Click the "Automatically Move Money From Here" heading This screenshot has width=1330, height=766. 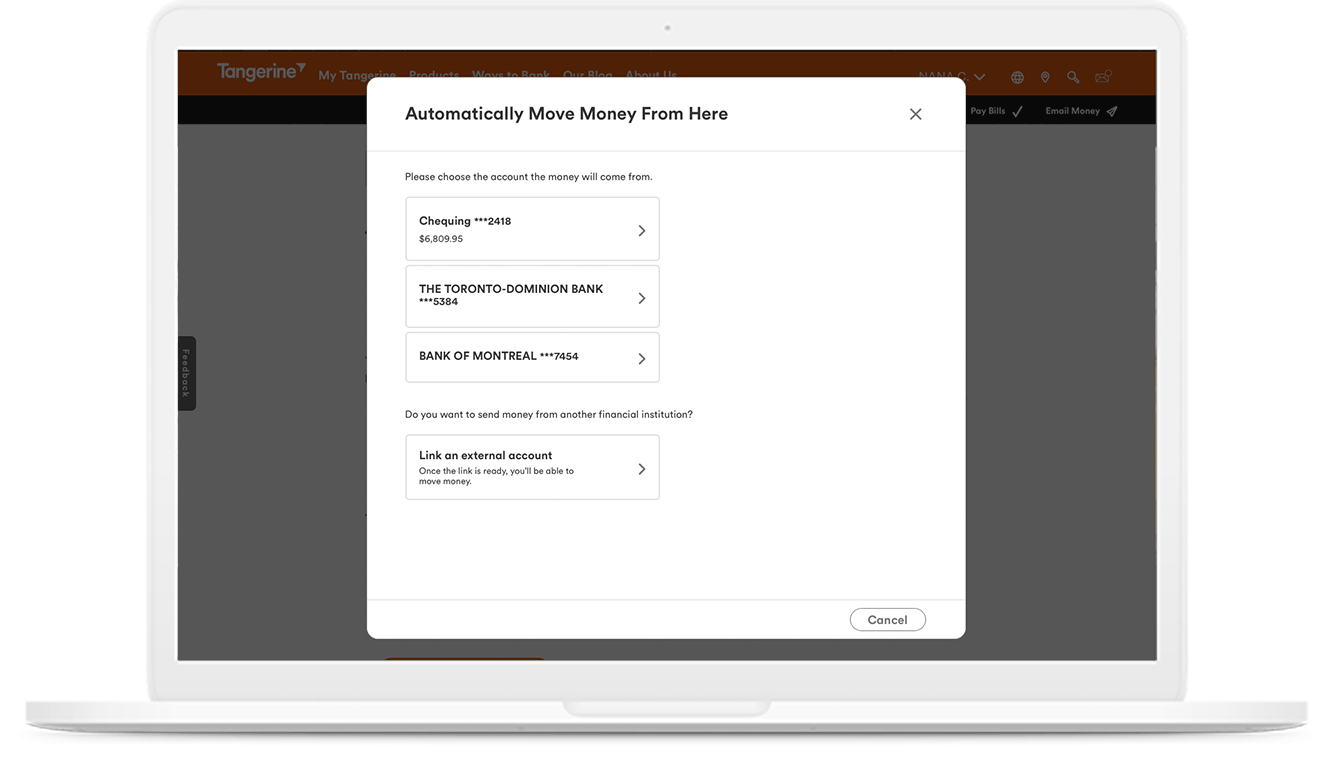(x=566, y=114)
